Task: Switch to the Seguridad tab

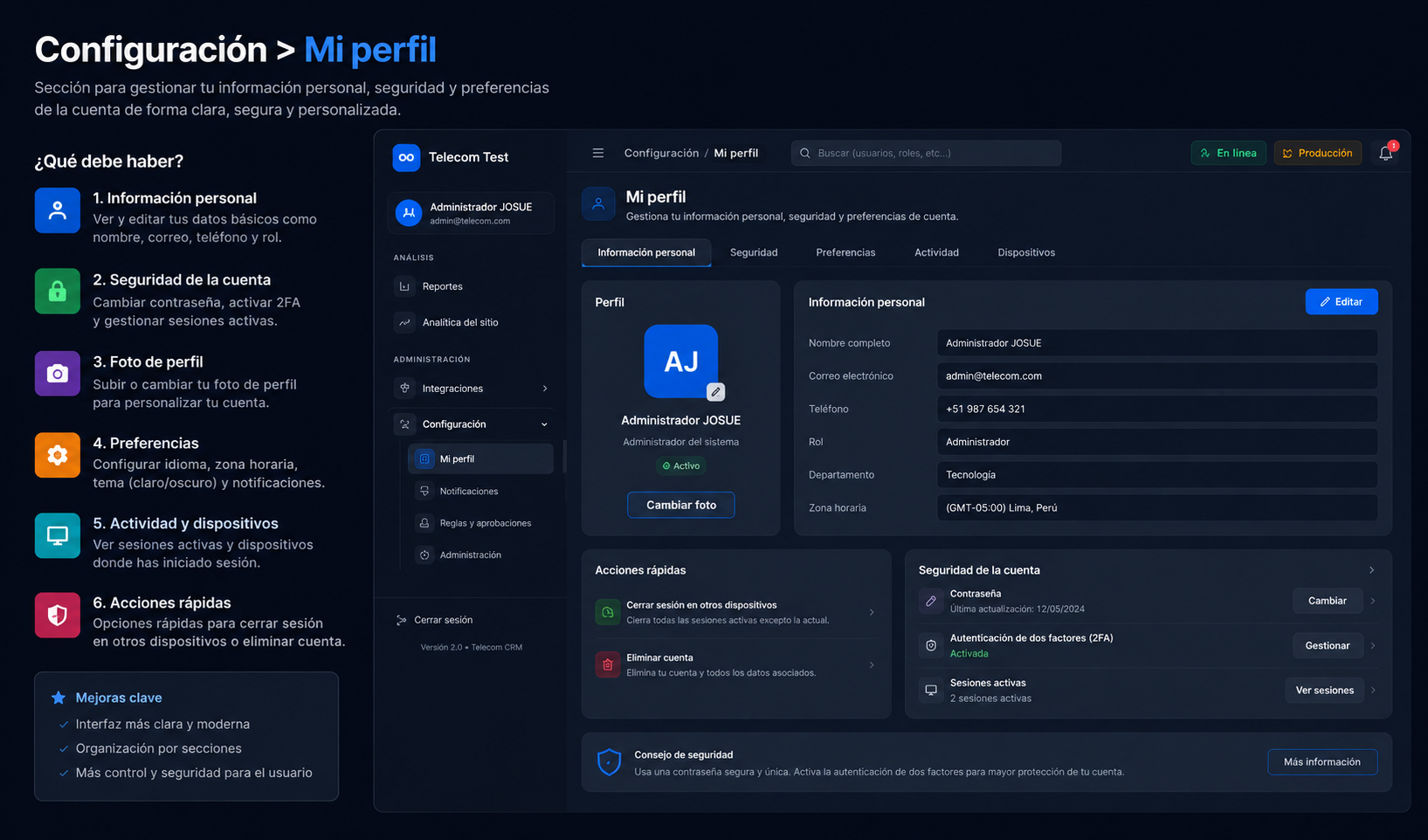Action: (754, 252)
